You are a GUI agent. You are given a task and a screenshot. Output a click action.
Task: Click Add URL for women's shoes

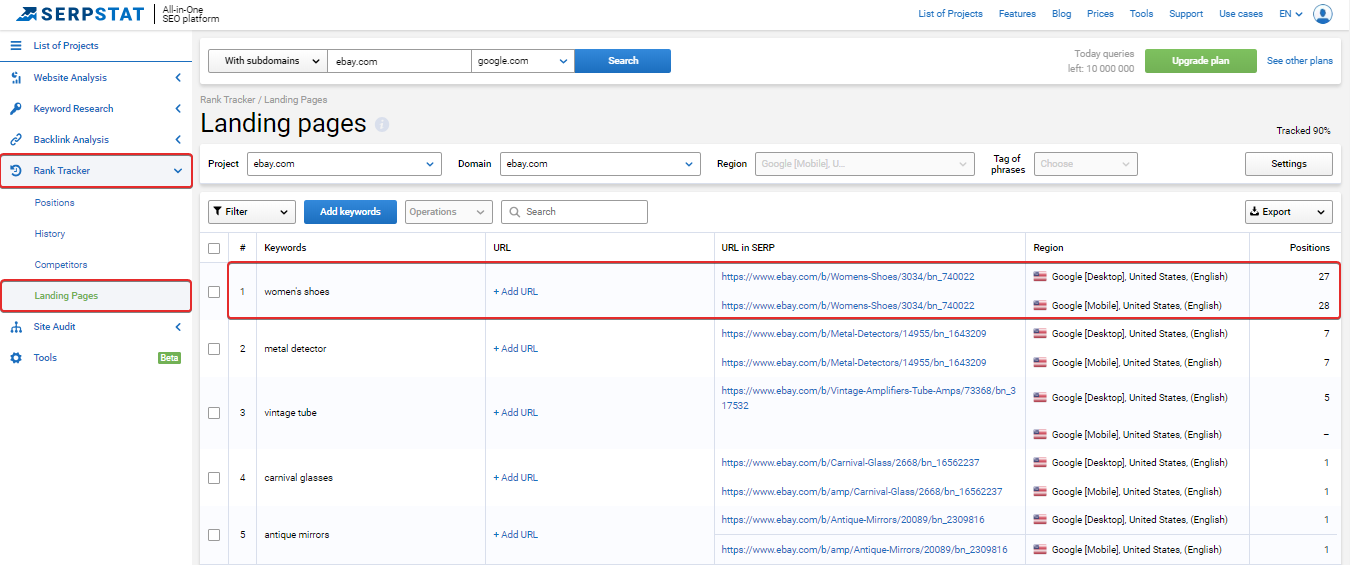click(515, 292)
